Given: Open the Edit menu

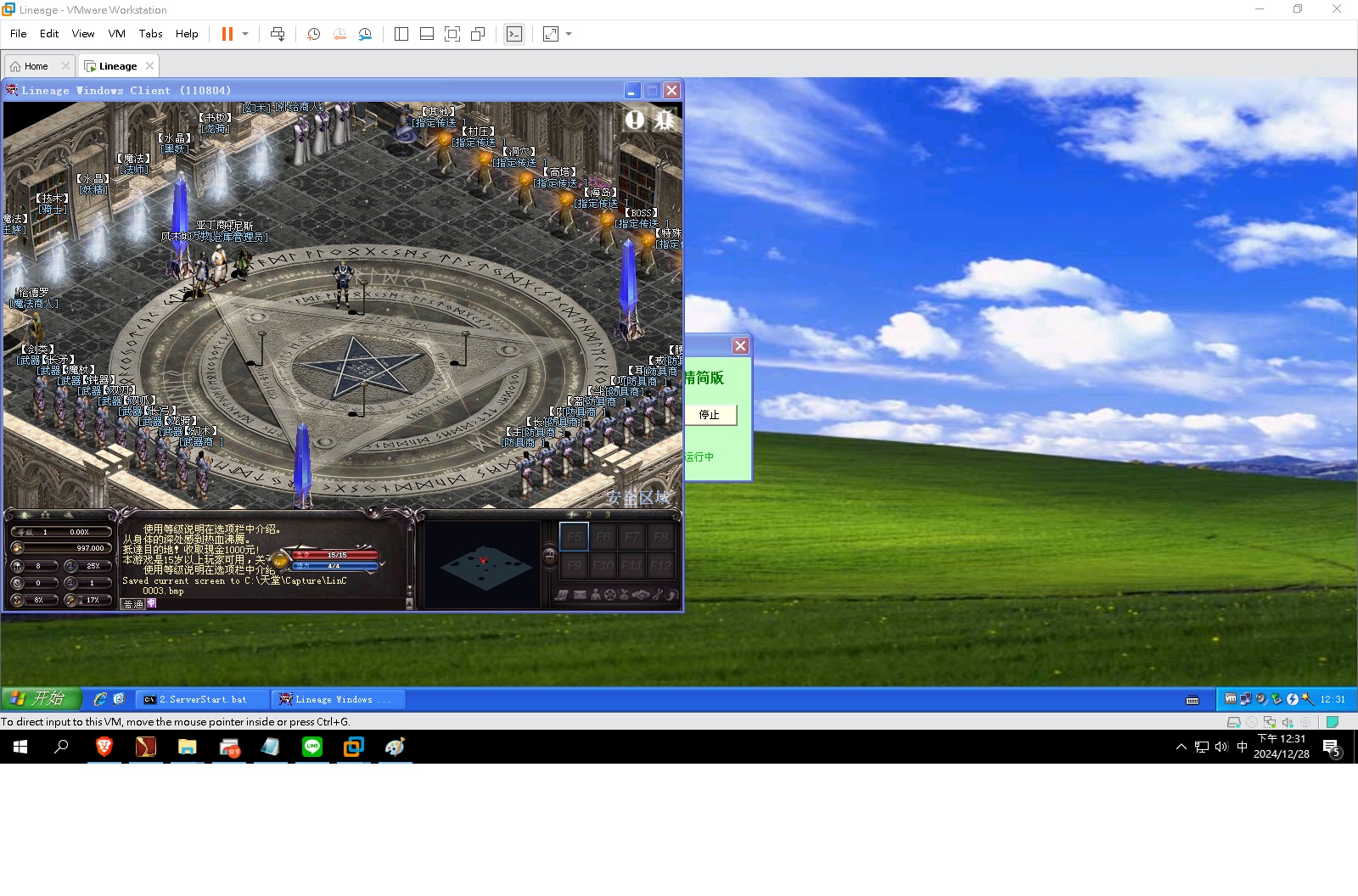Looking at the screenshot, I should tap(49, 34).
